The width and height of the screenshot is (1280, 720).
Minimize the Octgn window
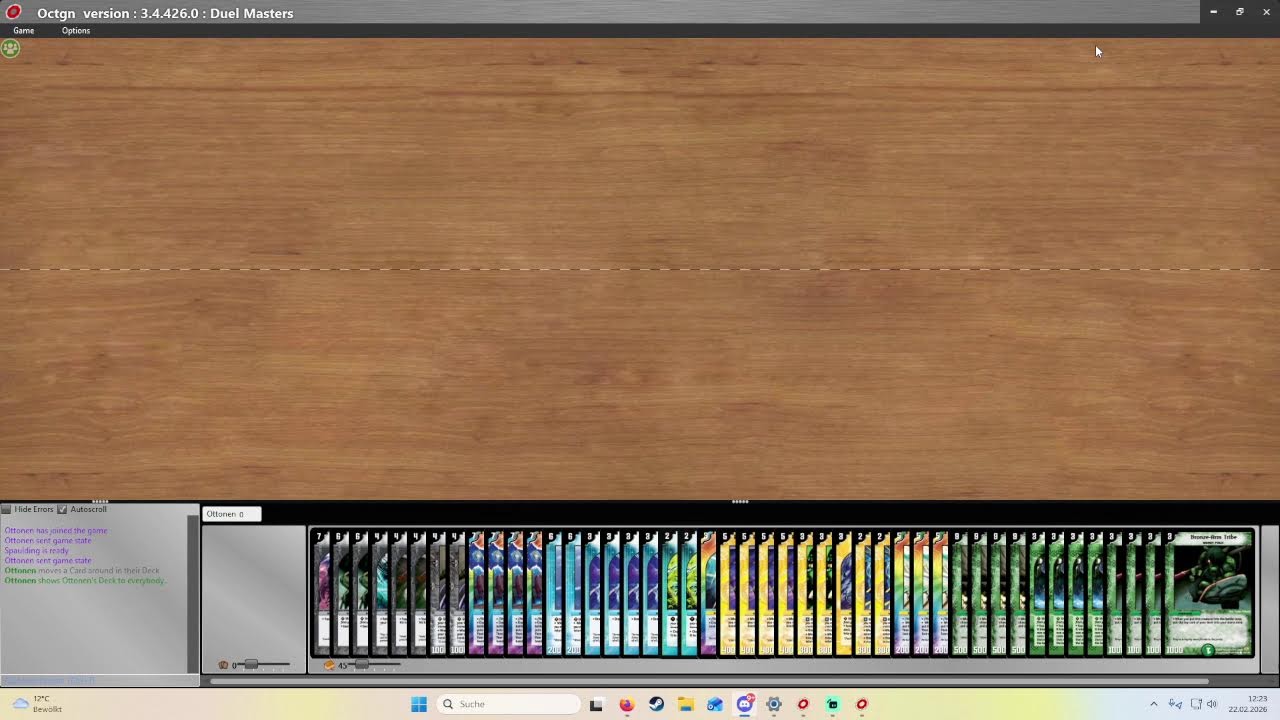pos(1213,12)
